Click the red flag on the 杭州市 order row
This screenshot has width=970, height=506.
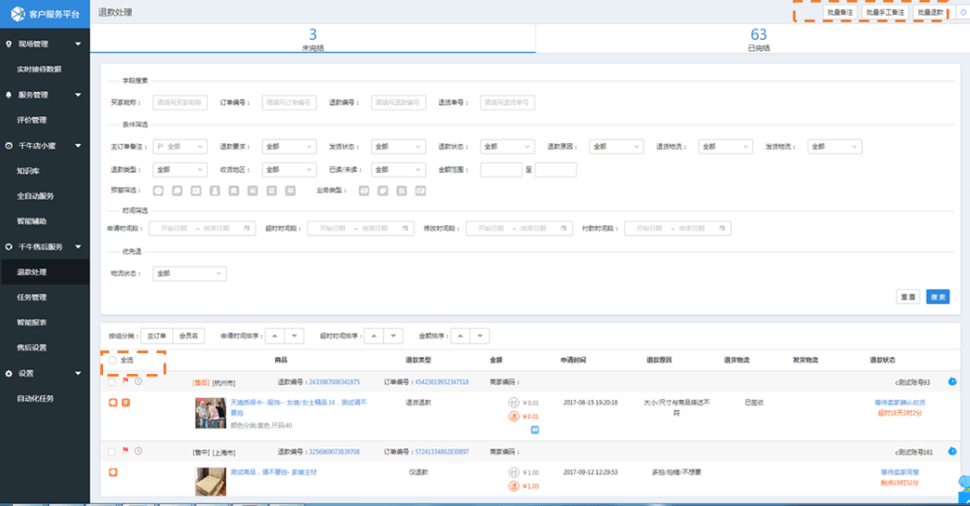point(126,381)
